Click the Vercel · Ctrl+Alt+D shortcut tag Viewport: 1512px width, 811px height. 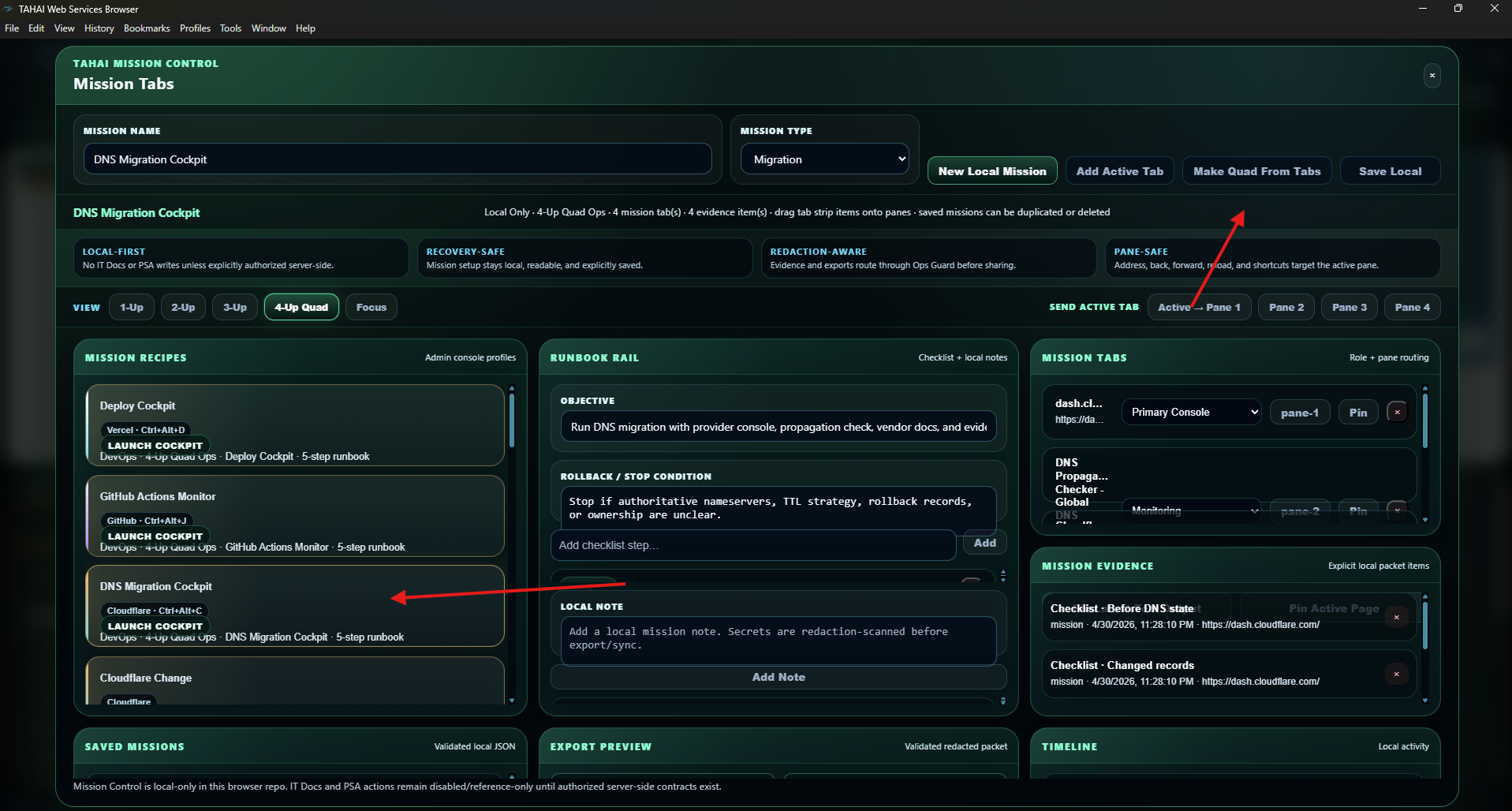pos(146,430)
